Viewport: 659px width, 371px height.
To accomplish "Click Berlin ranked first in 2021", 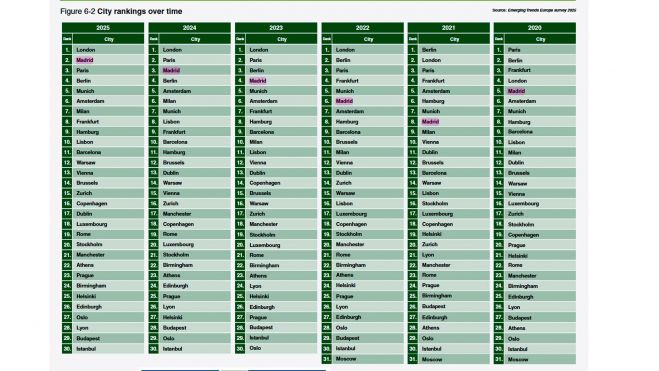I will coord(429,50).
